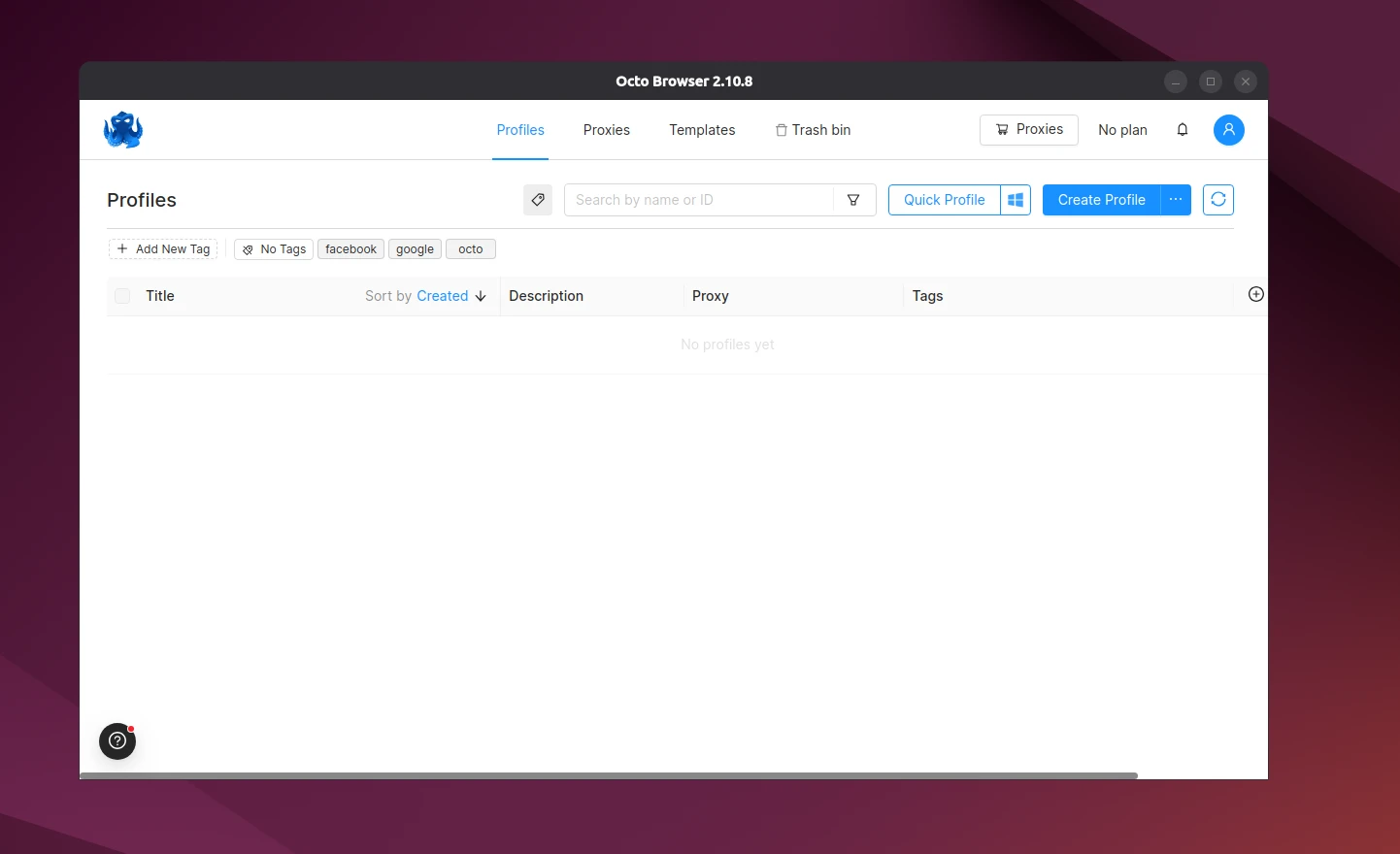Click the Create Profile button
This screenshot has height=854, width=1400.
coord(1101,200)
